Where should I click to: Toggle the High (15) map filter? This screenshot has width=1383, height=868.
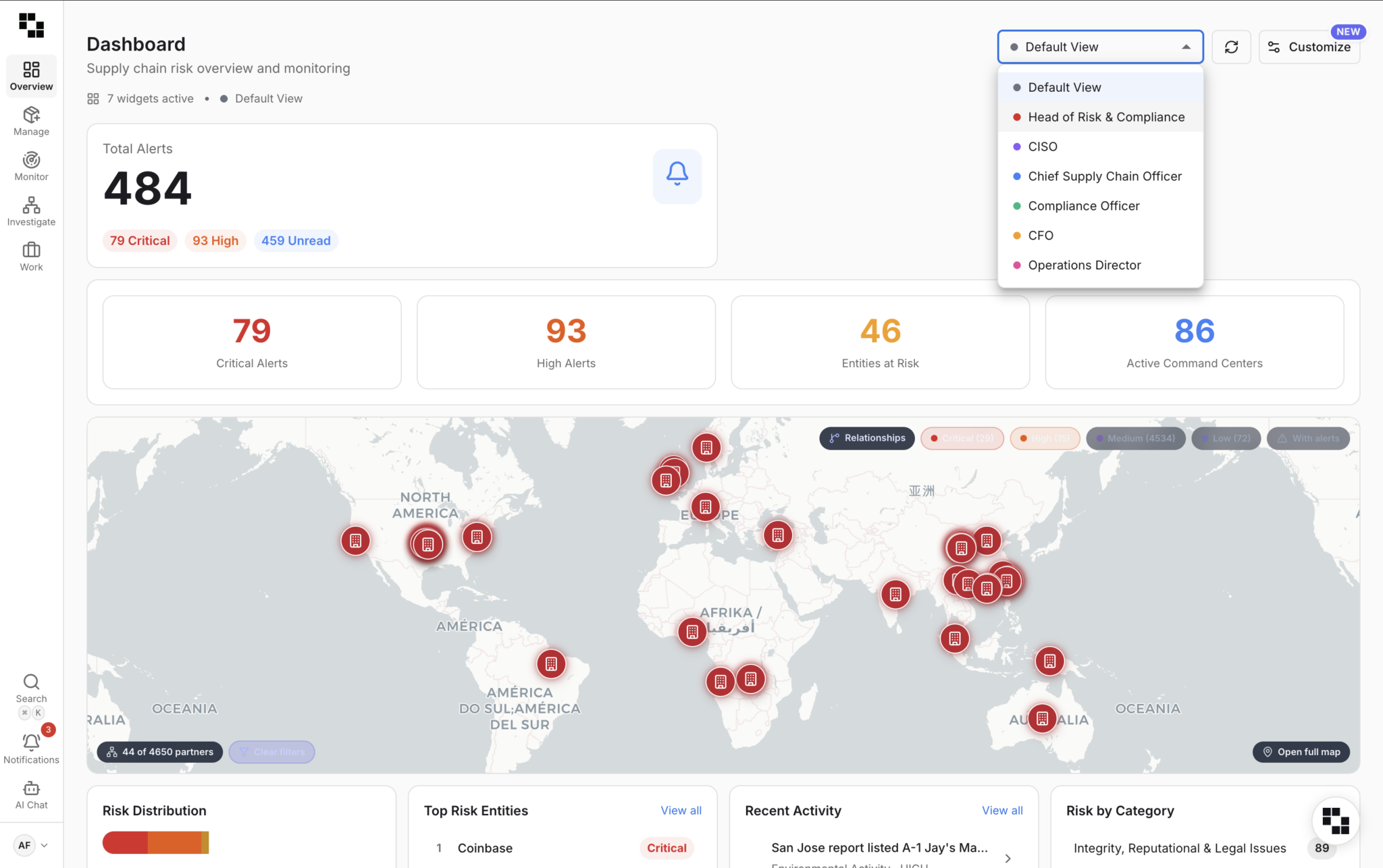[x=1045, y=438]
